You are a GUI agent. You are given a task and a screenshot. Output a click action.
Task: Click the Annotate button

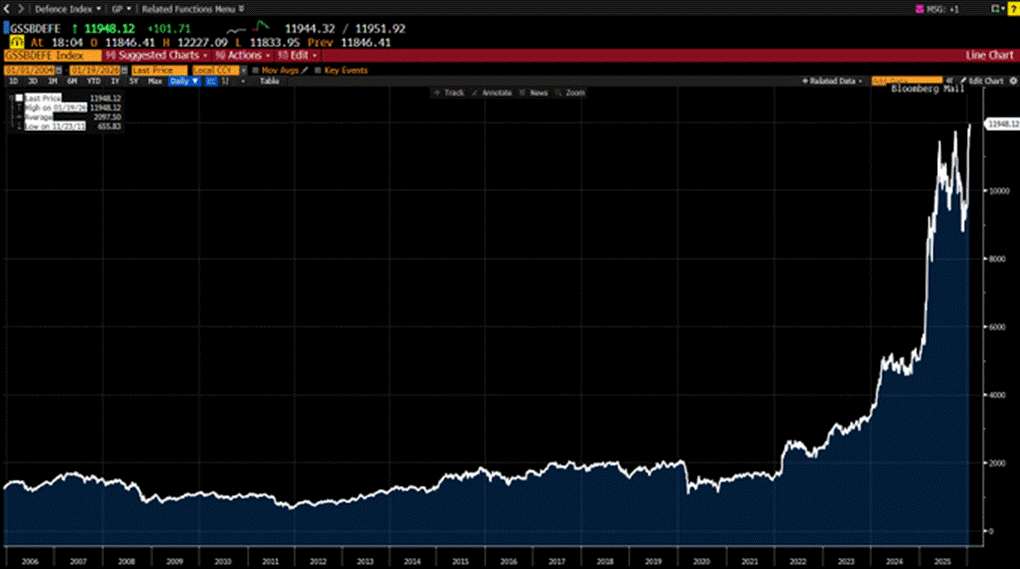[x=493, y=92]
